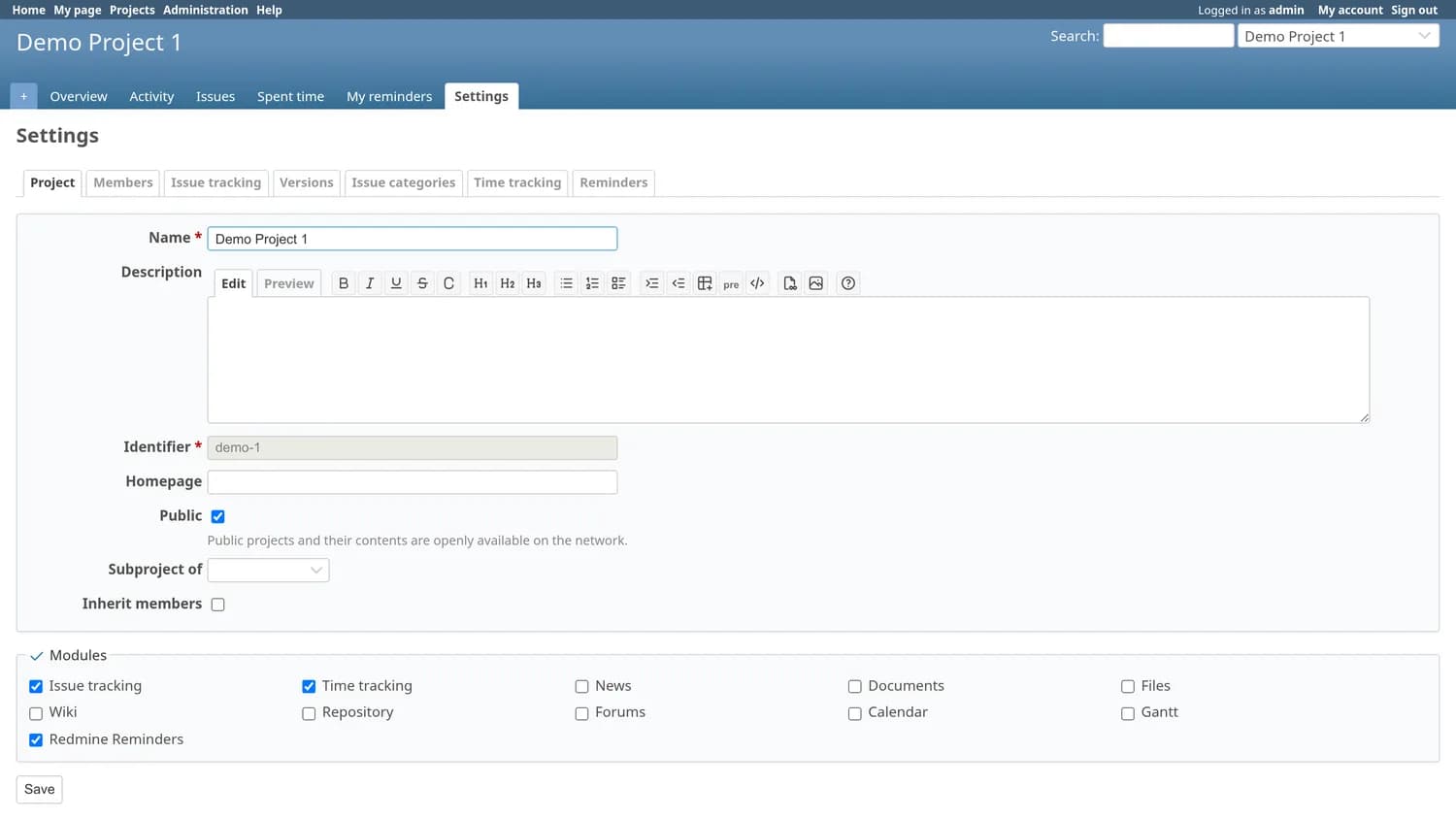Viewport: 1456px width, 819px height.
Task: Insert Heading 3 in the description
Action: tap(534, 283)
